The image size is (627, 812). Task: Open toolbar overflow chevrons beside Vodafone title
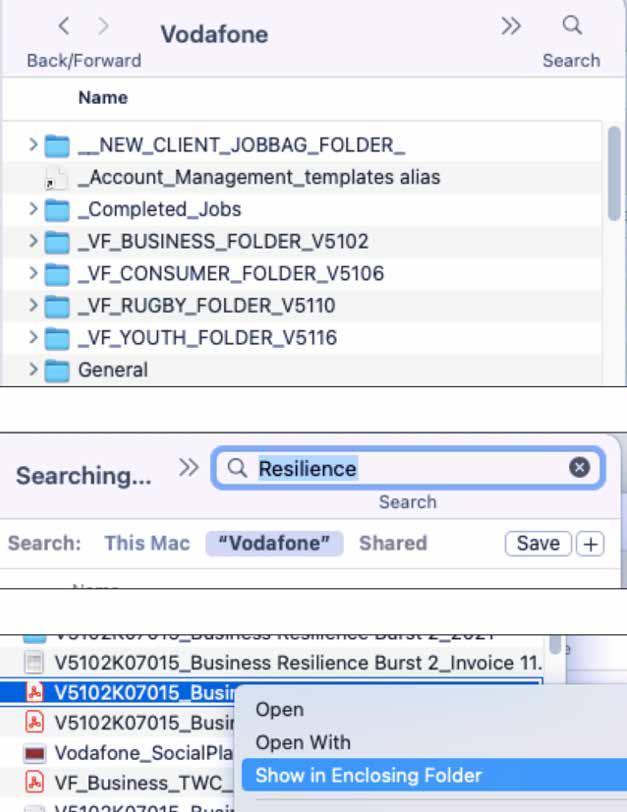pos(511,25)
